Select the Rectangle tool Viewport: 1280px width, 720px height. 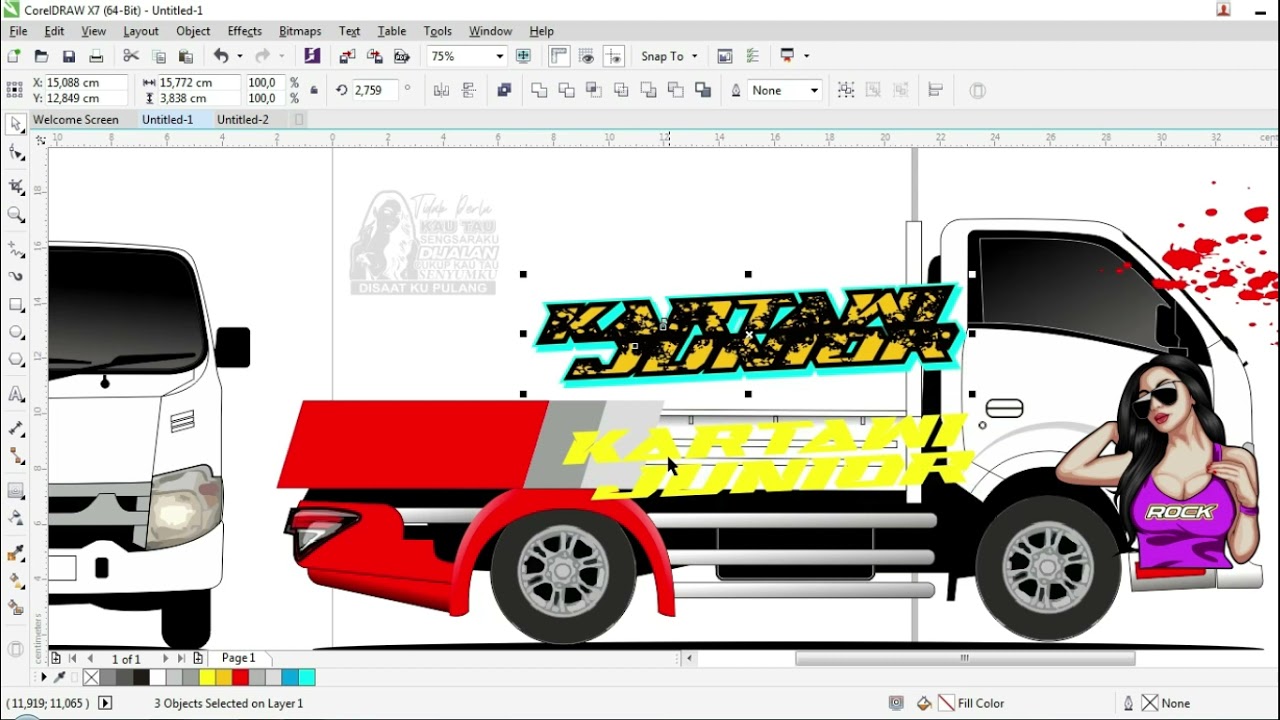[x=16, y=305]
